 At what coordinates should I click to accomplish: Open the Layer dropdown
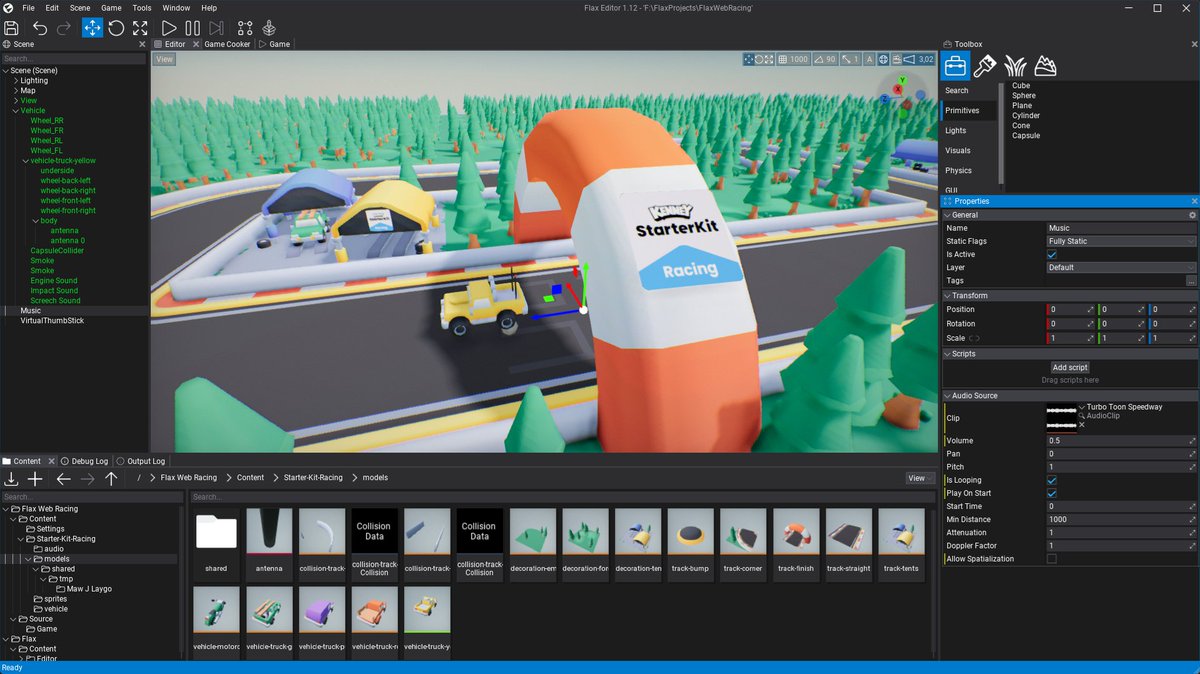(x=1121, y=267)
